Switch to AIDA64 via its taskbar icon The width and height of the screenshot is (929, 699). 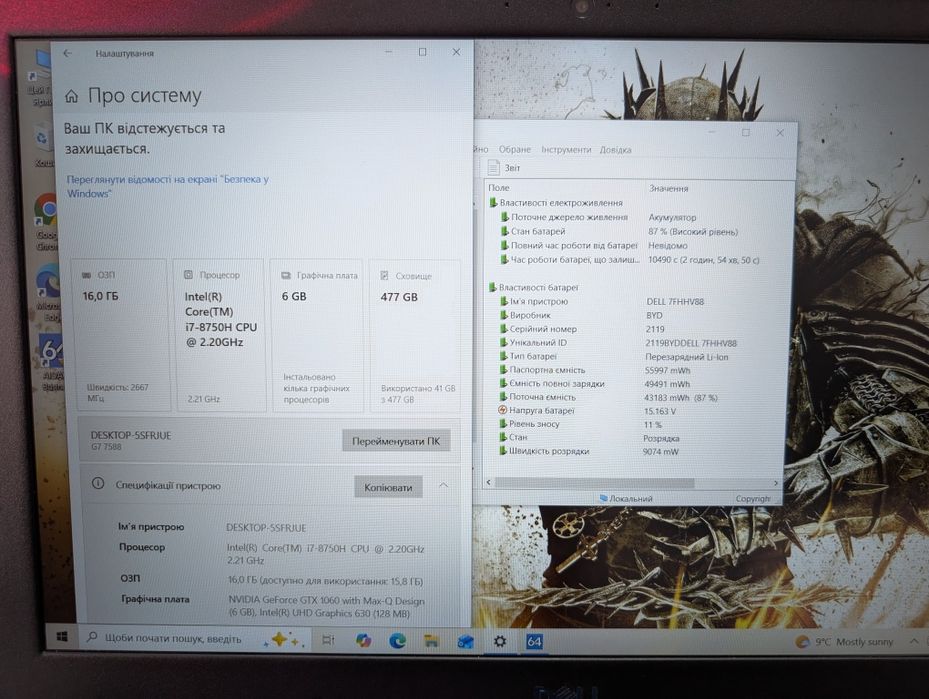click(x=534, y=641)
